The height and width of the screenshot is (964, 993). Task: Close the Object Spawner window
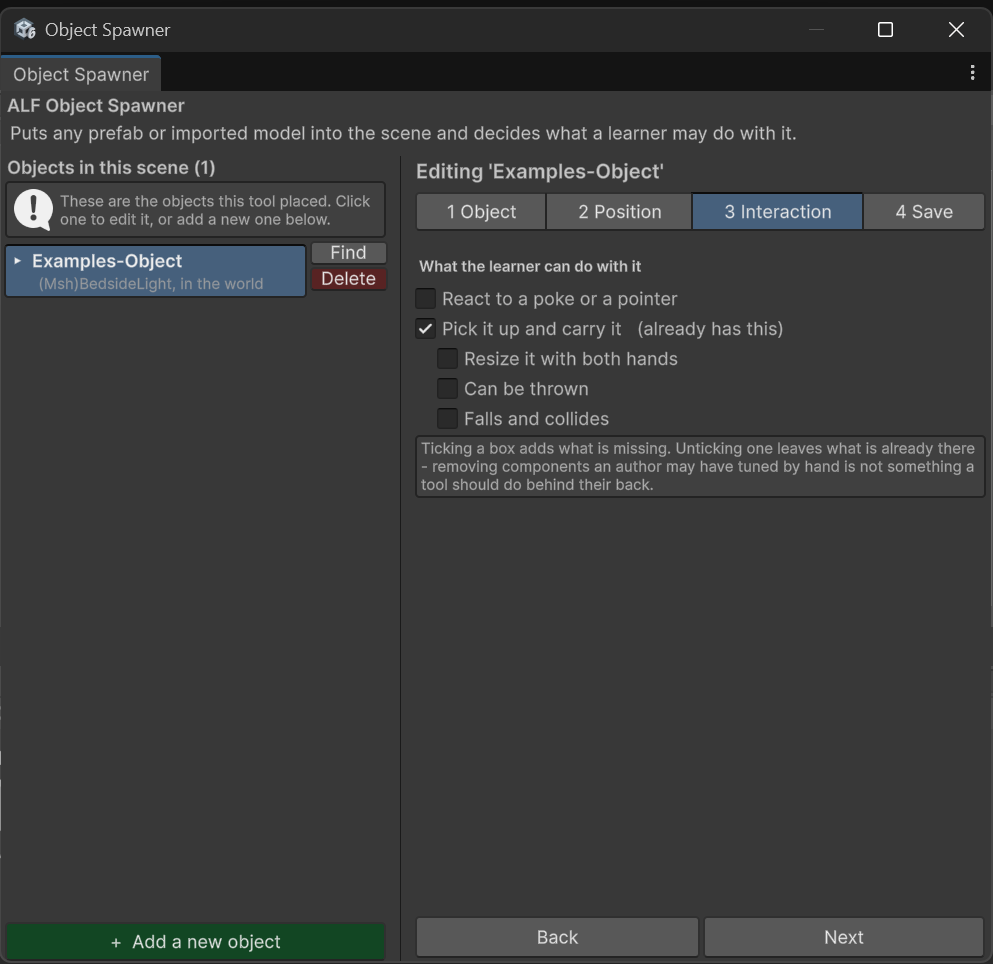956,30
